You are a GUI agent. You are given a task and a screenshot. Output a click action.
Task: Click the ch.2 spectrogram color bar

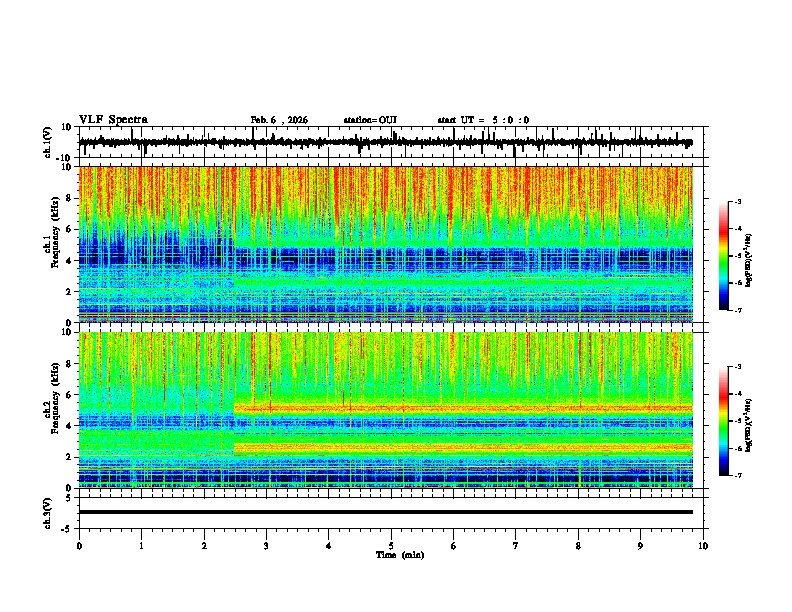point(724,421)
